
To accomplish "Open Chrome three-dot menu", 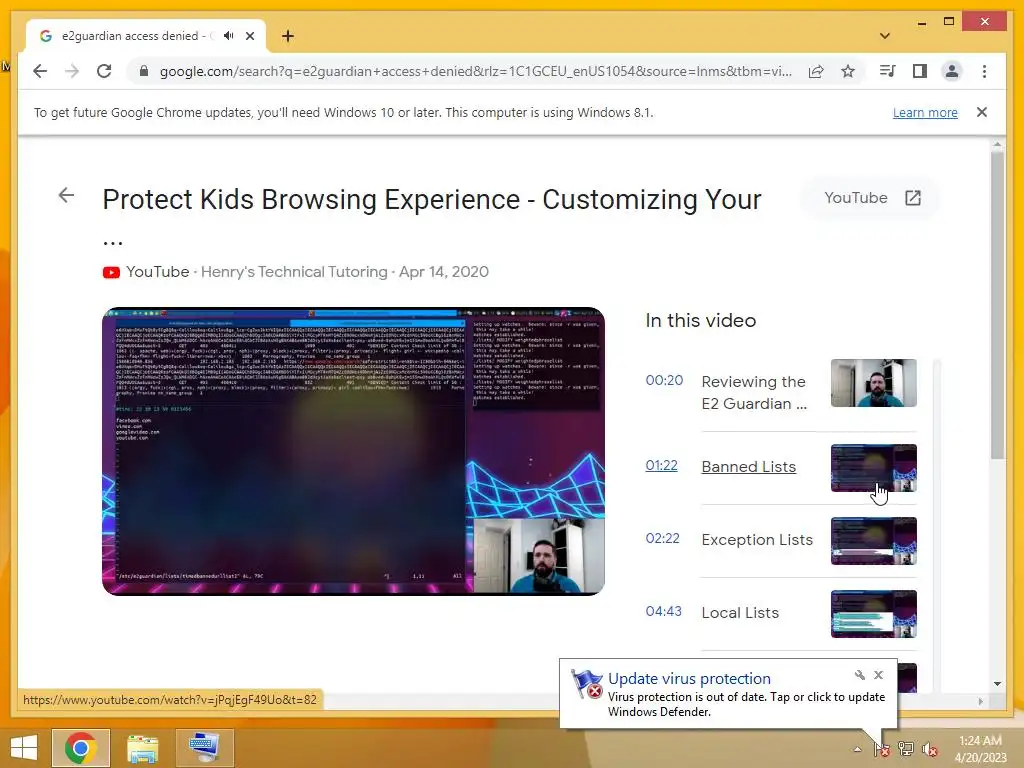I will [x=984, y=71].
